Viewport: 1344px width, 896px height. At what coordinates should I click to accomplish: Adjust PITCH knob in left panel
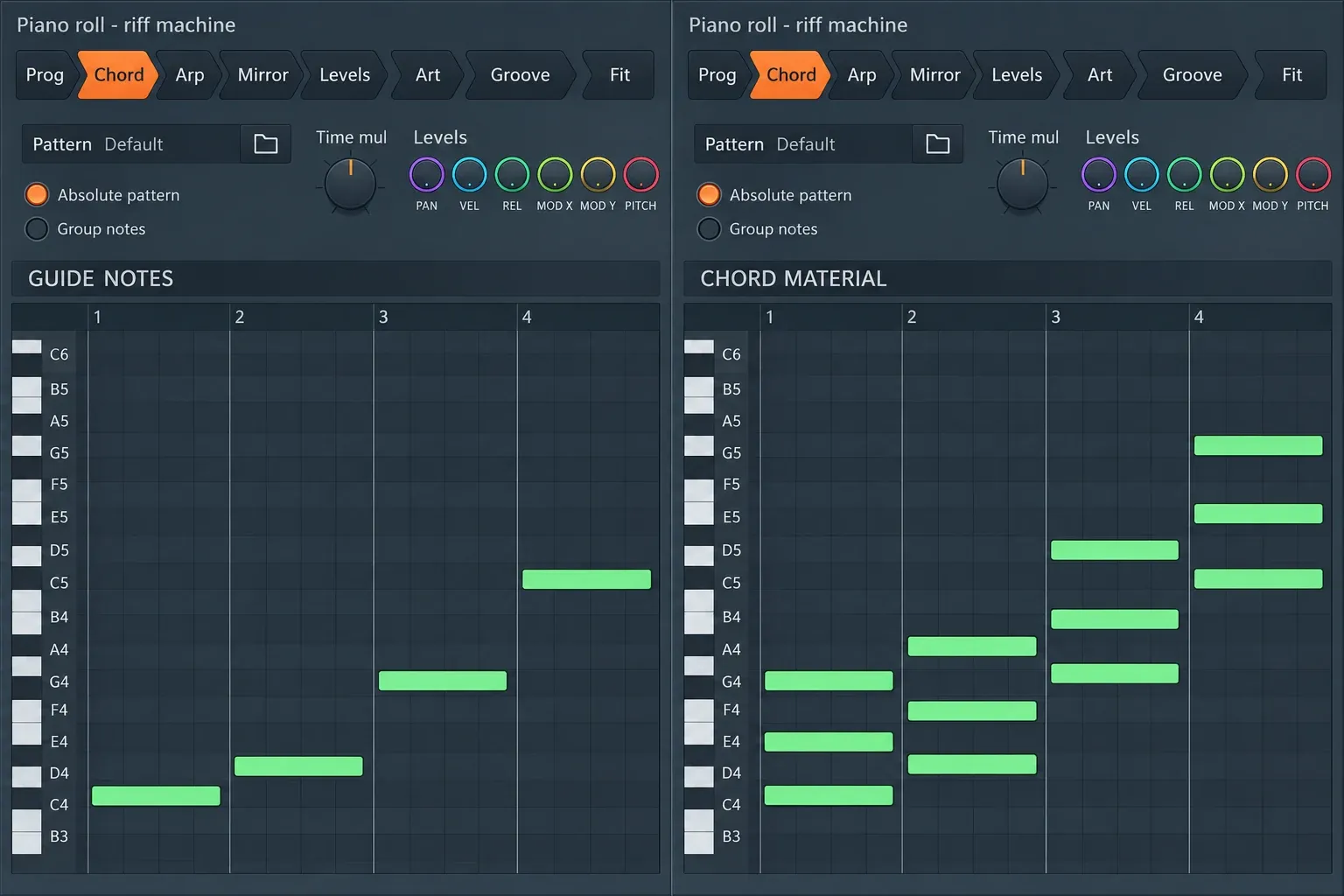[x=640, y=175]
